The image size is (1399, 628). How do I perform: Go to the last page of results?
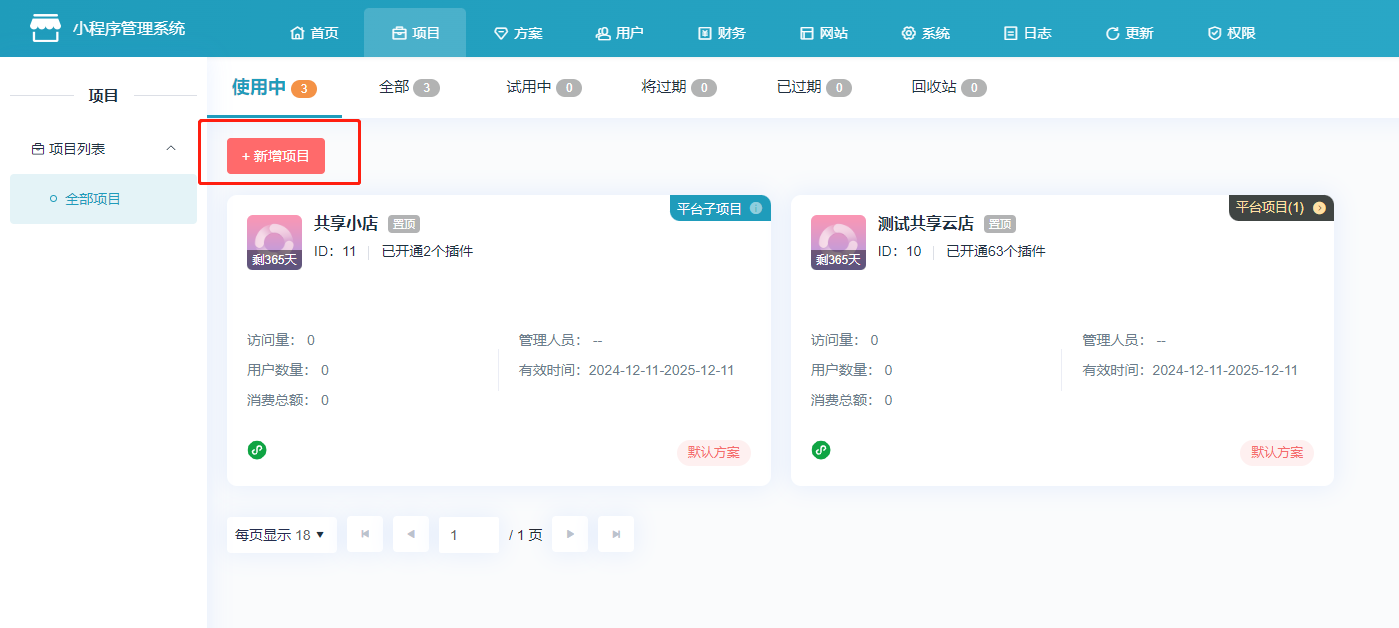tap(616, 535)
